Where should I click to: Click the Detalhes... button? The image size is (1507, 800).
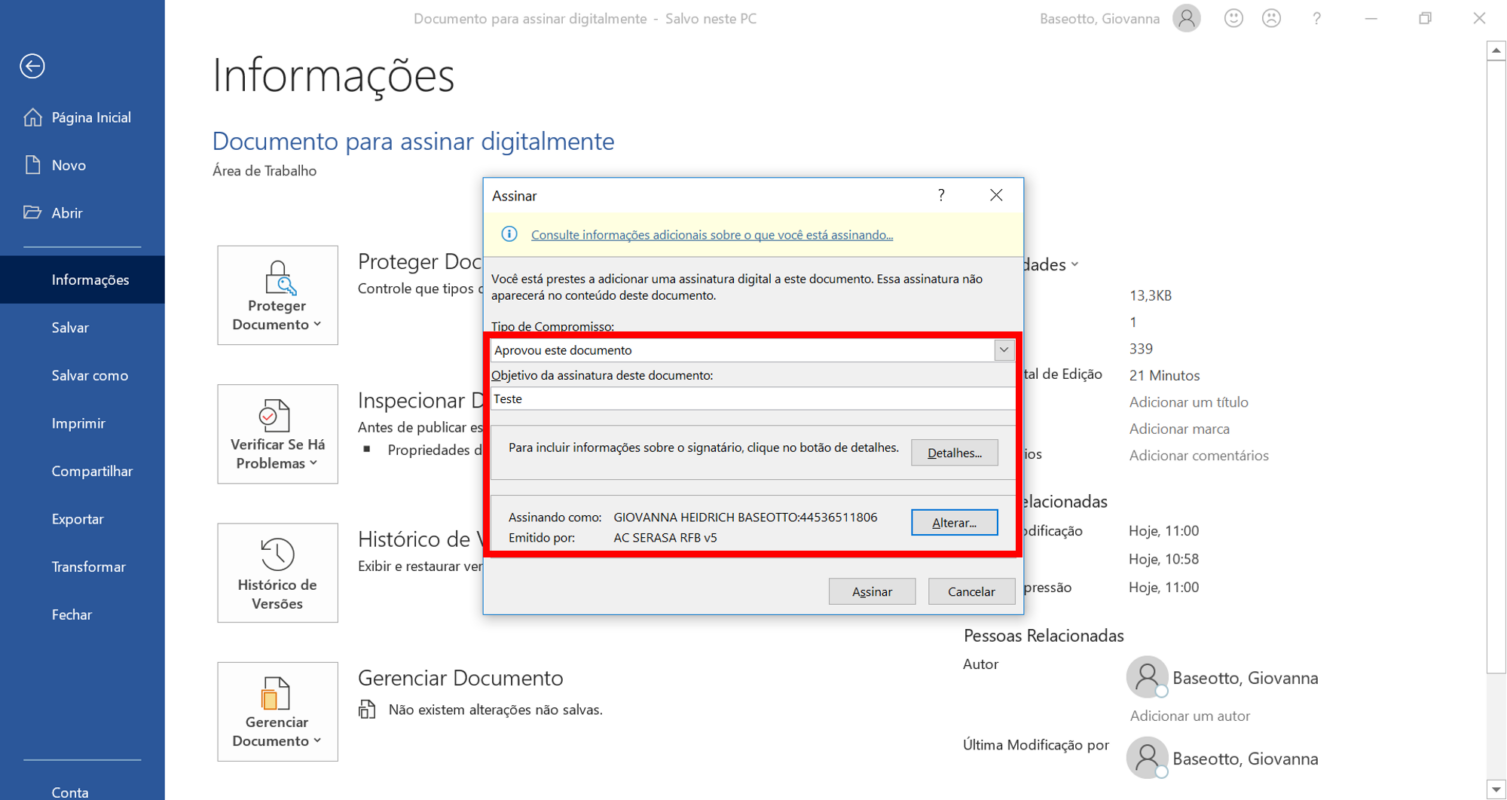(954, 452)
